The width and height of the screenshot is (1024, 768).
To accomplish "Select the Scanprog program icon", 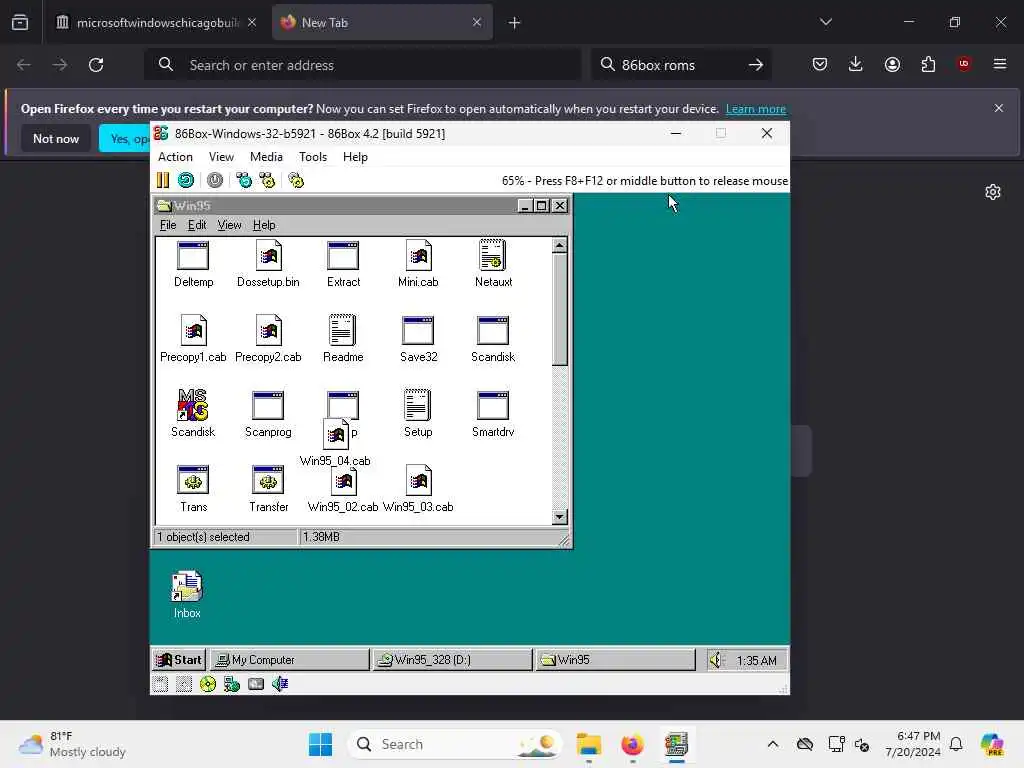I will pyautogui.click(x=268, y=413).
